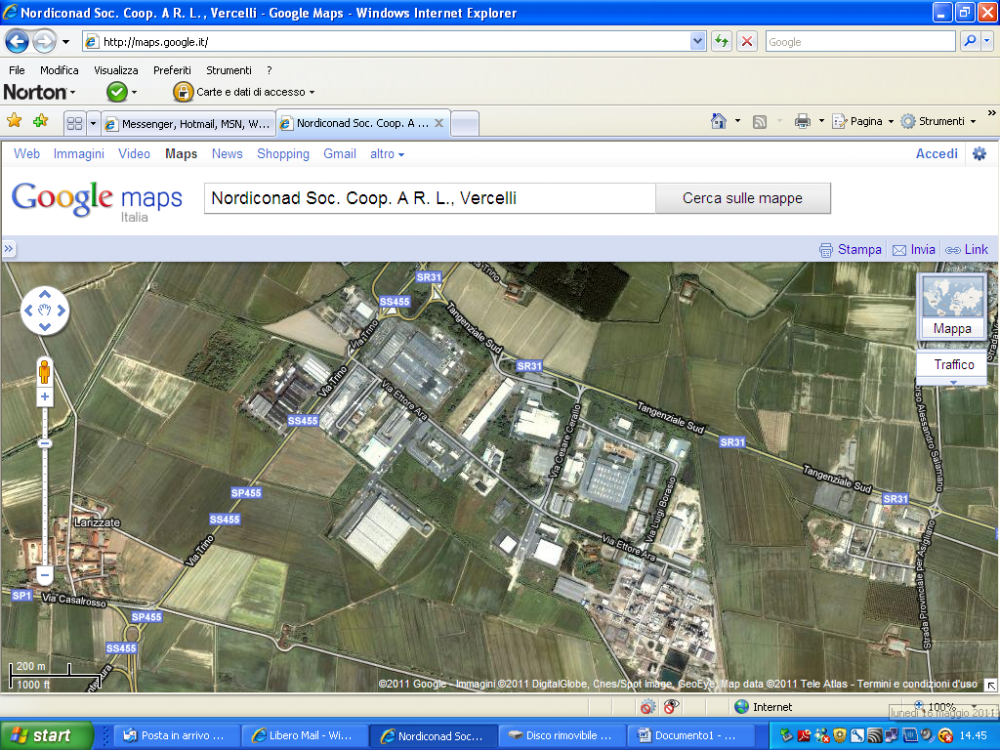
Task: Click the Favorites star icon
Action: tap(14, 121)
